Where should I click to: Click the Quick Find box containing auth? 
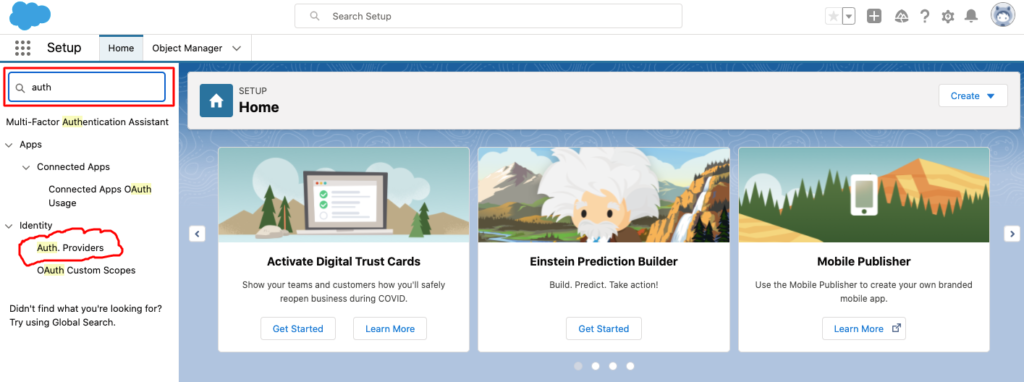tap(87, 87)
